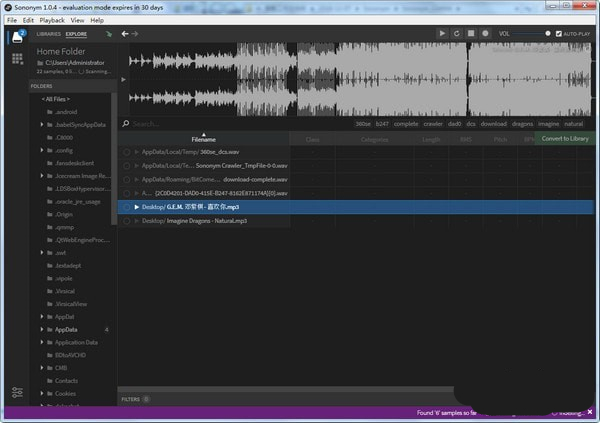
Task: Click the green arrow icon beside Explore
Action: (x=107, y=34)
